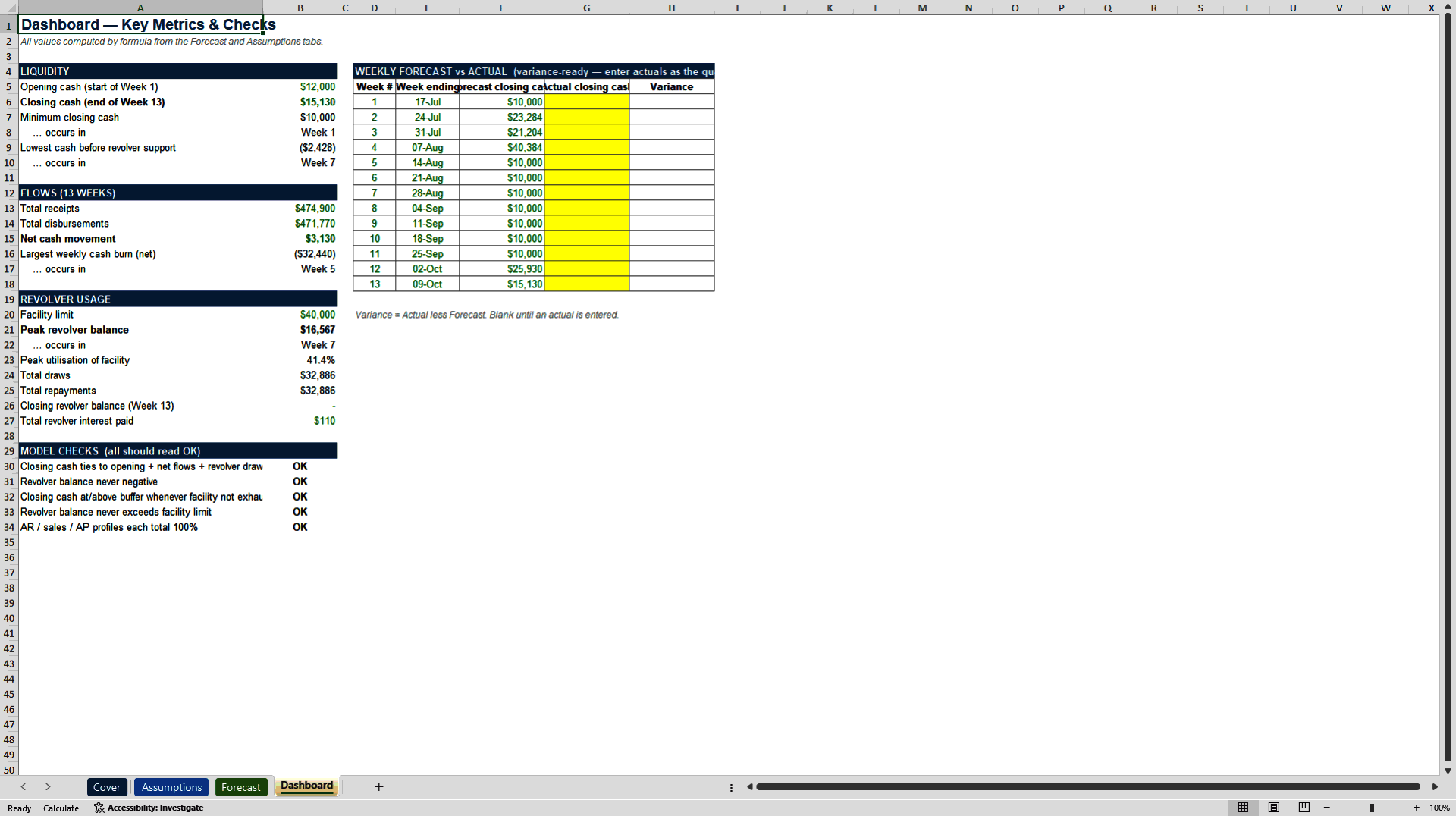The height and width of the screenshot is (816, 1456).
Task: Click the zoom out minus icon
Action: coord(1327,808)
